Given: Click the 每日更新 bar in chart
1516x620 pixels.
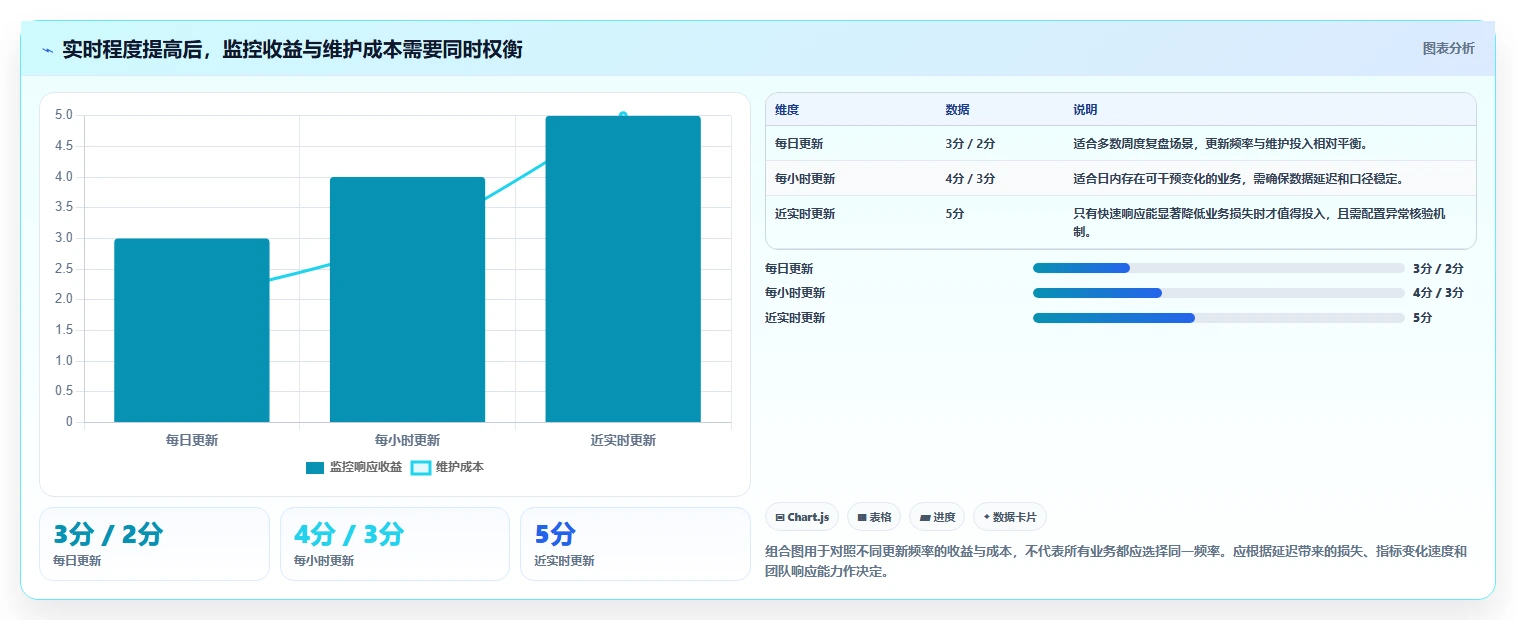Looking at the screenshot, I should click(x=192, y=330).
